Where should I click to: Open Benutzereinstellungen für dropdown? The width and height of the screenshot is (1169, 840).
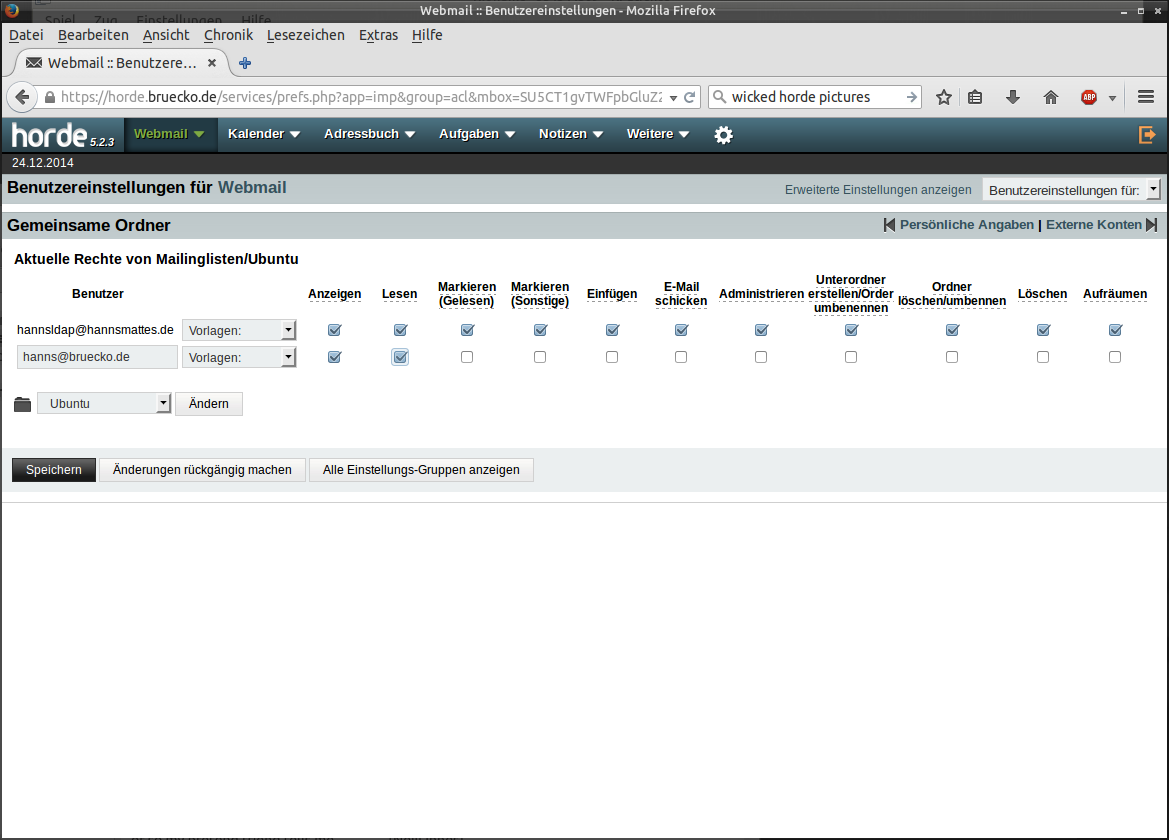(x=1071, y=189)
